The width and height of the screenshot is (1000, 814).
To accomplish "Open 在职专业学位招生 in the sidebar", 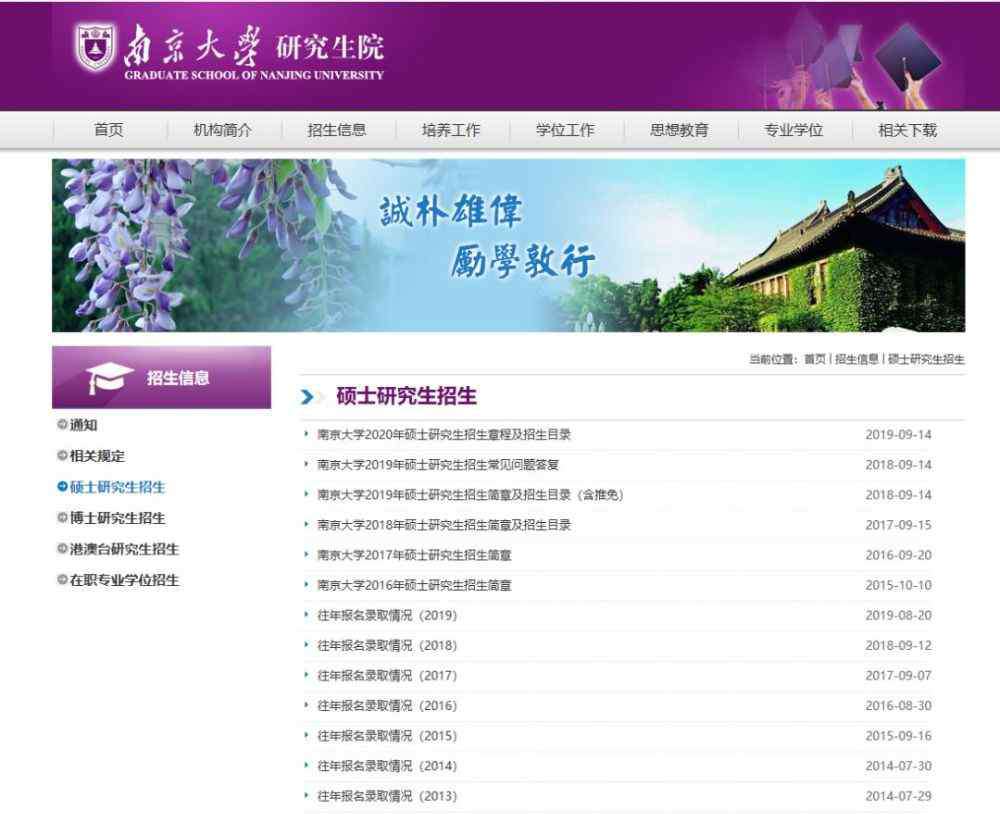I will [124, 581].
